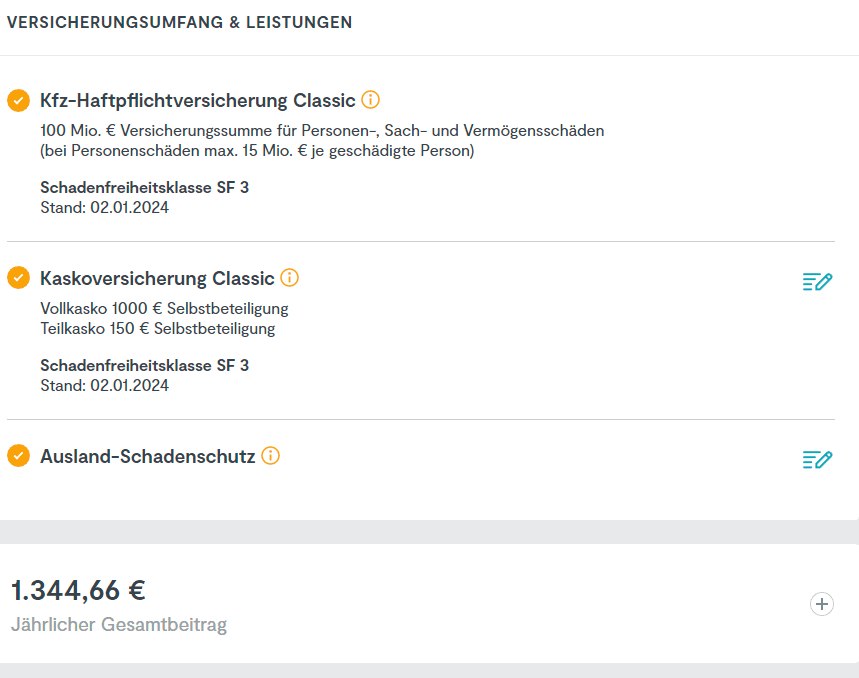Open info icon beside Kaskoversicherung Classic
Image resolution: width=859 pixels, height=678 pixels.
click(289, 278)
